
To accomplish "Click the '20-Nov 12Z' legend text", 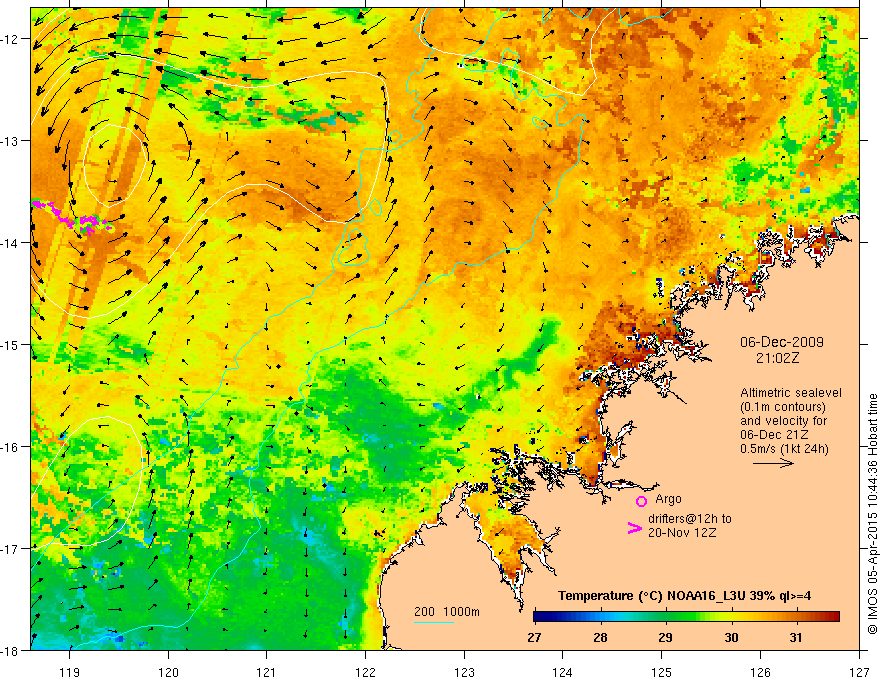I will 682,533.
